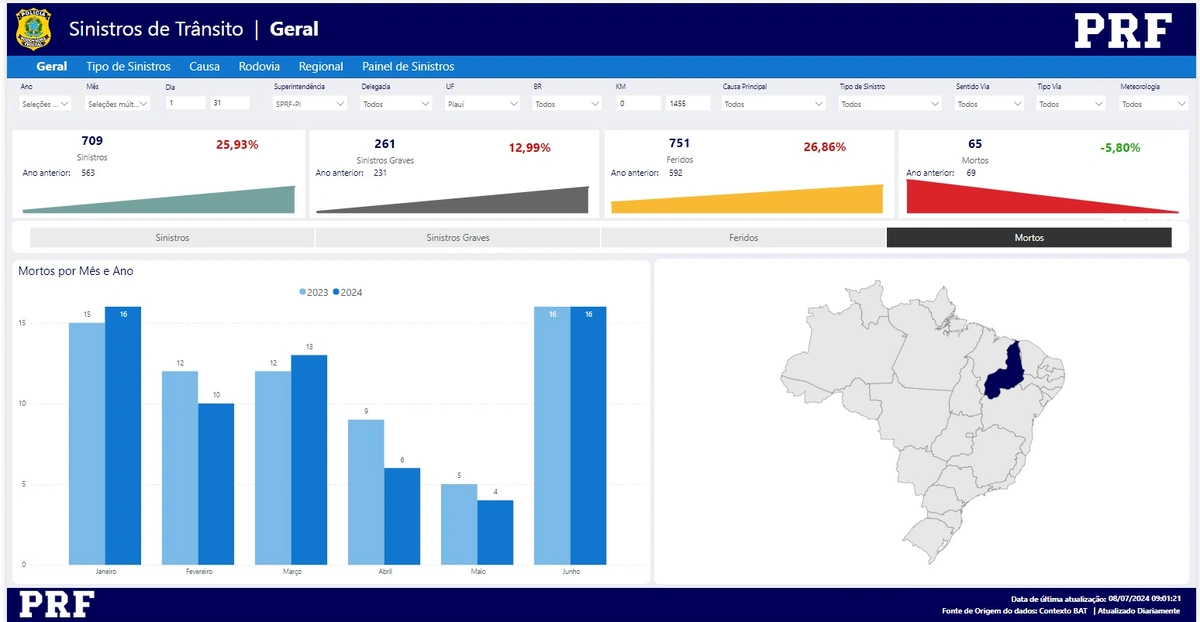1200x622 pixels.
Task: Open the Delegacia filter dropdown
Action: pyautogui.click(x=398, y=103)
